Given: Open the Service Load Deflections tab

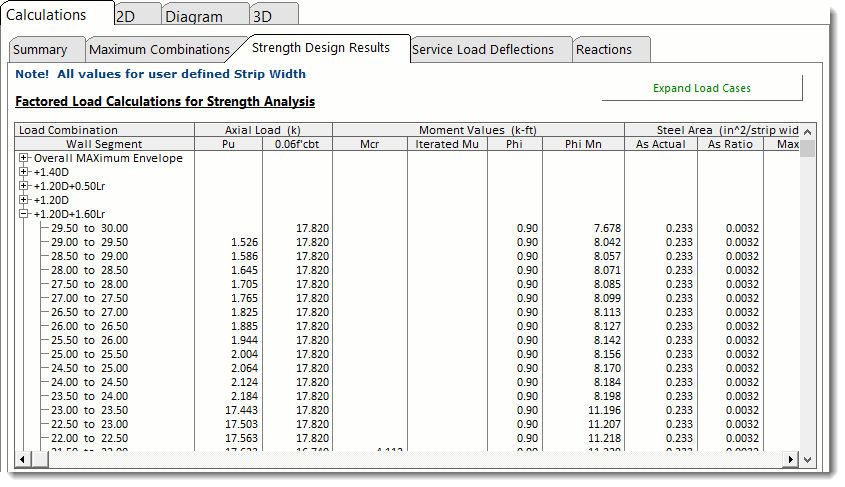Looking at the screenshot, I should pos(482,50).
